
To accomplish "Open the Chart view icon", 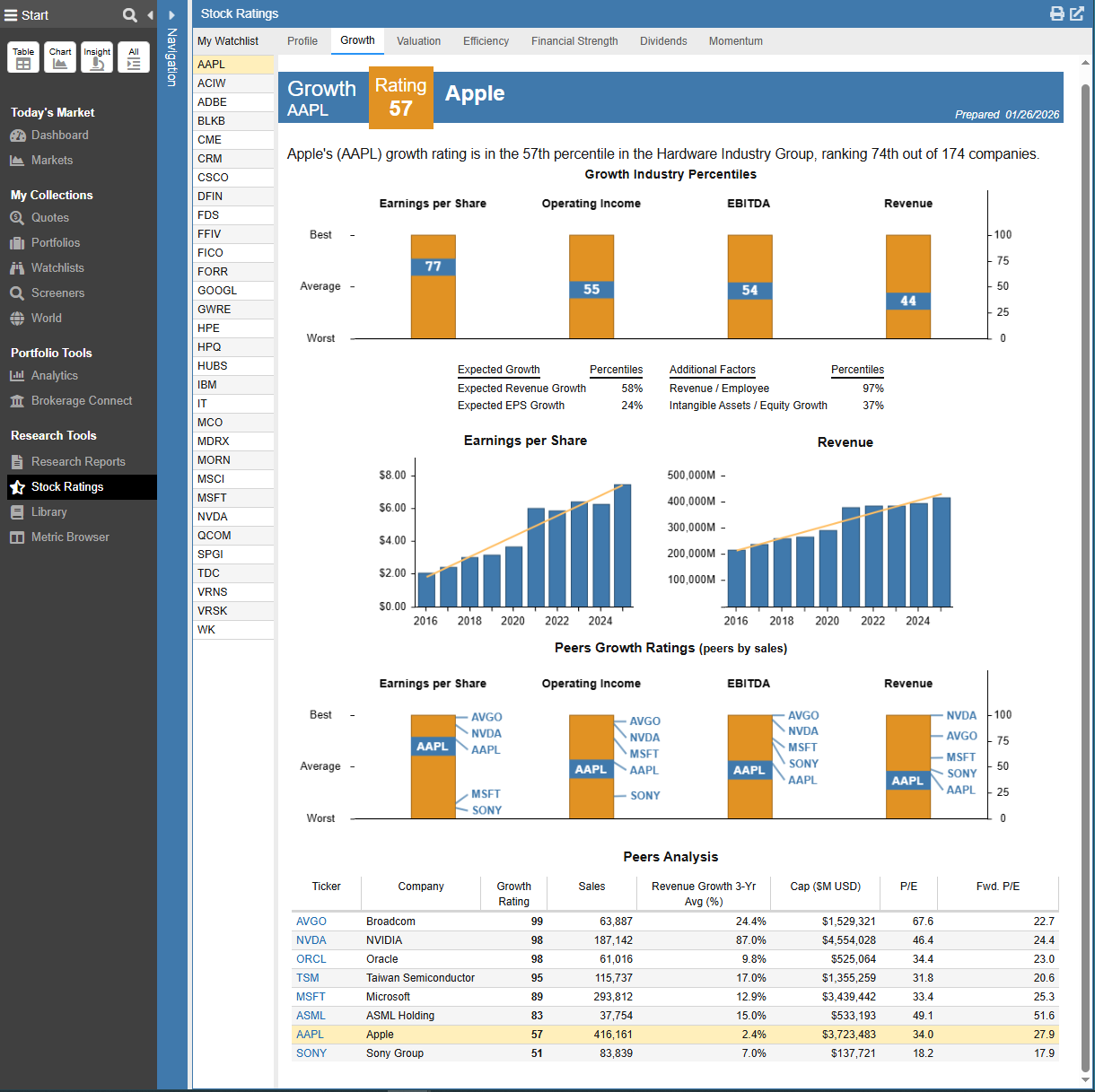I will point(60,57).
